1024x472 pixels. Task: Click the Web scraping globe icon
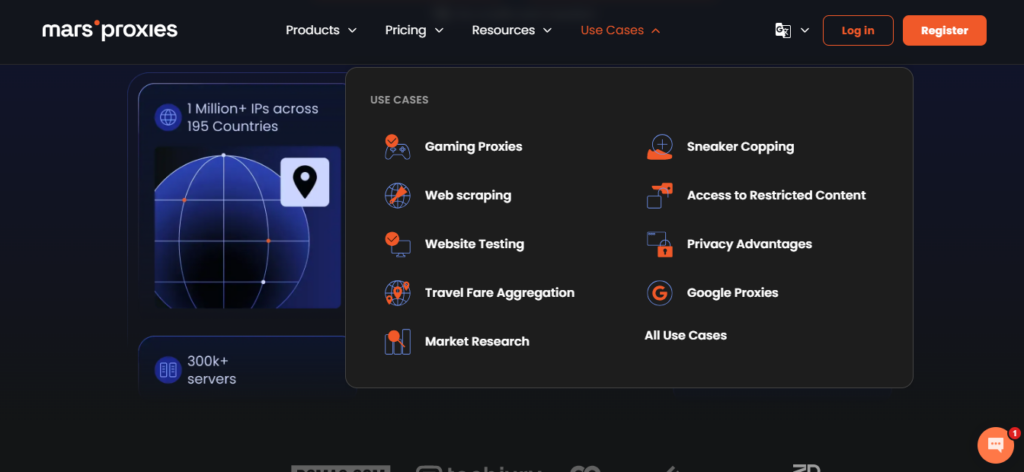tap(397, 195)
